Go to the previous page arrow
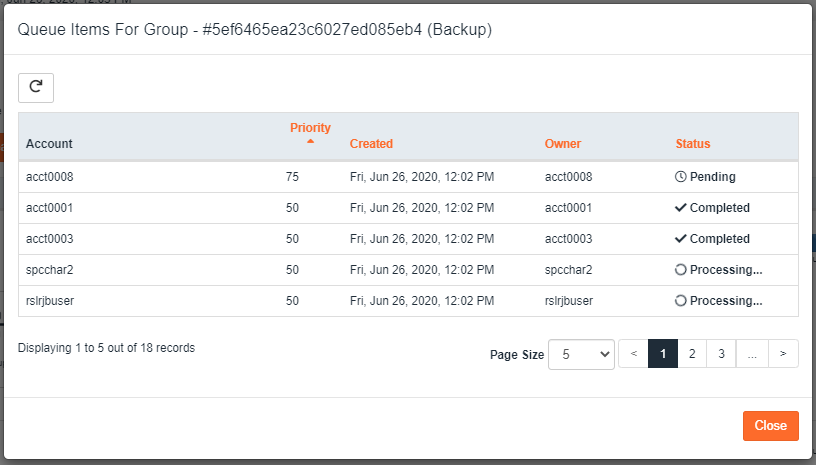Viewport: 816px width, 465px height. pos(633,354)
